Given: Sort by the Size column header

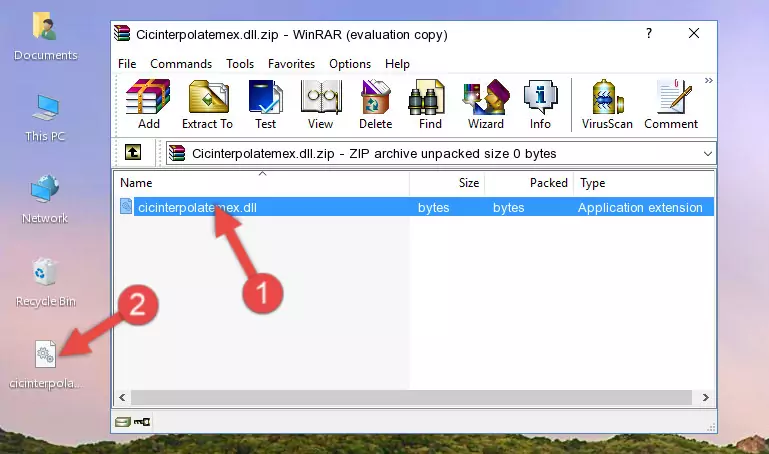Looking at the screenshot, I should (447, 183).
